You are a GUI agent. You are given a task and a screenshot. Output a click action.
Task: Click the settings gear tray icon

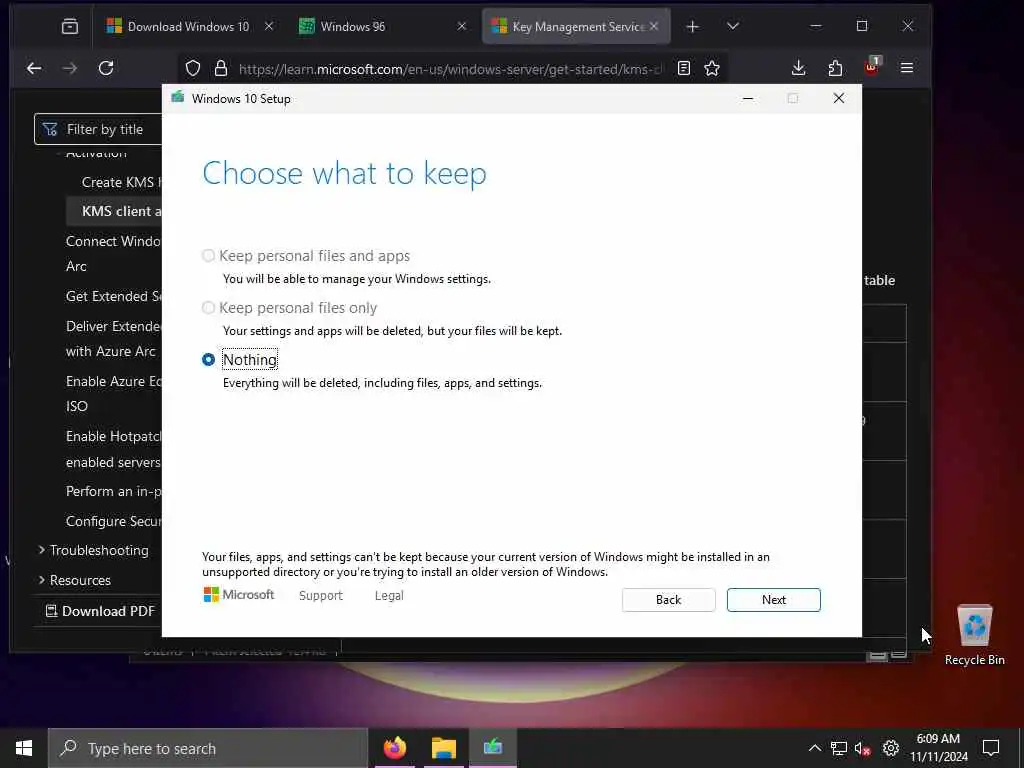[891, 748]
